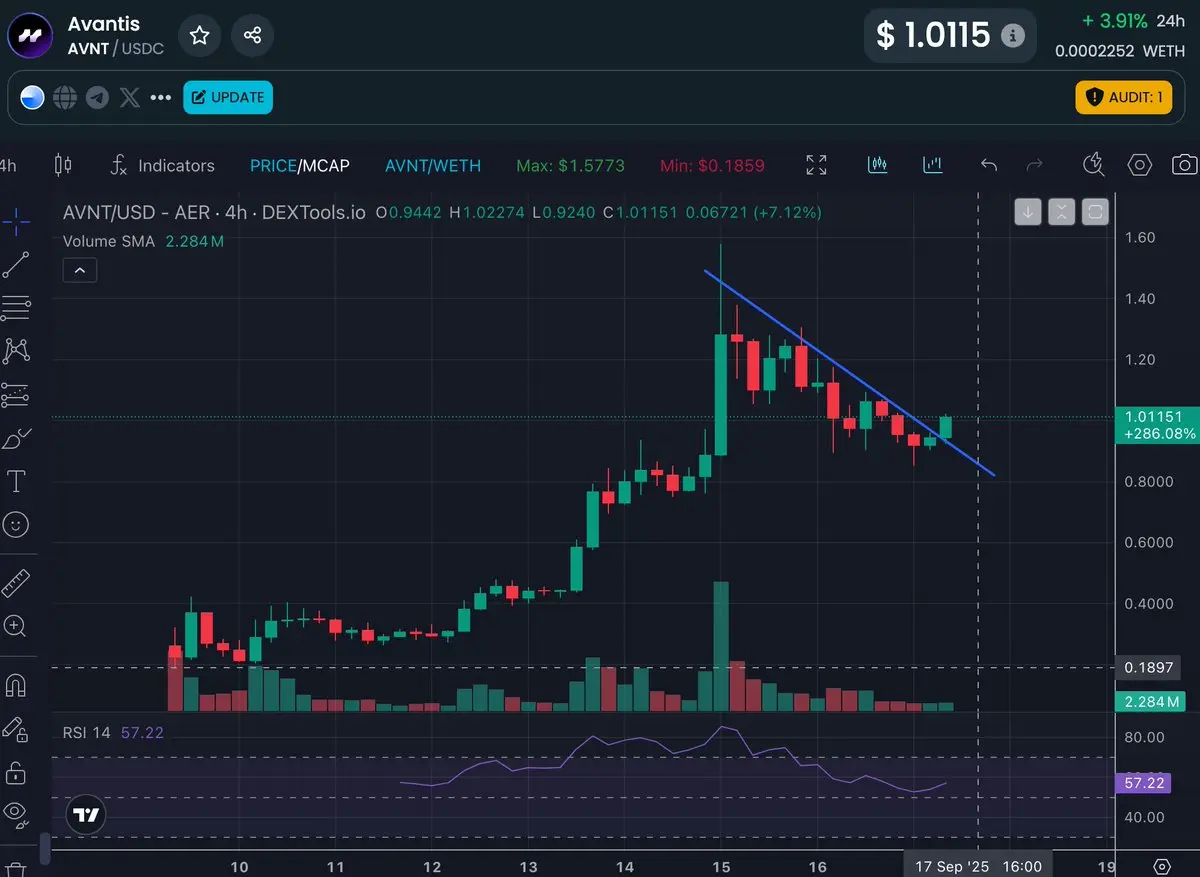1200x877 pixels.
Task: Click the $ 1.0115 price display
Action: 934,36
